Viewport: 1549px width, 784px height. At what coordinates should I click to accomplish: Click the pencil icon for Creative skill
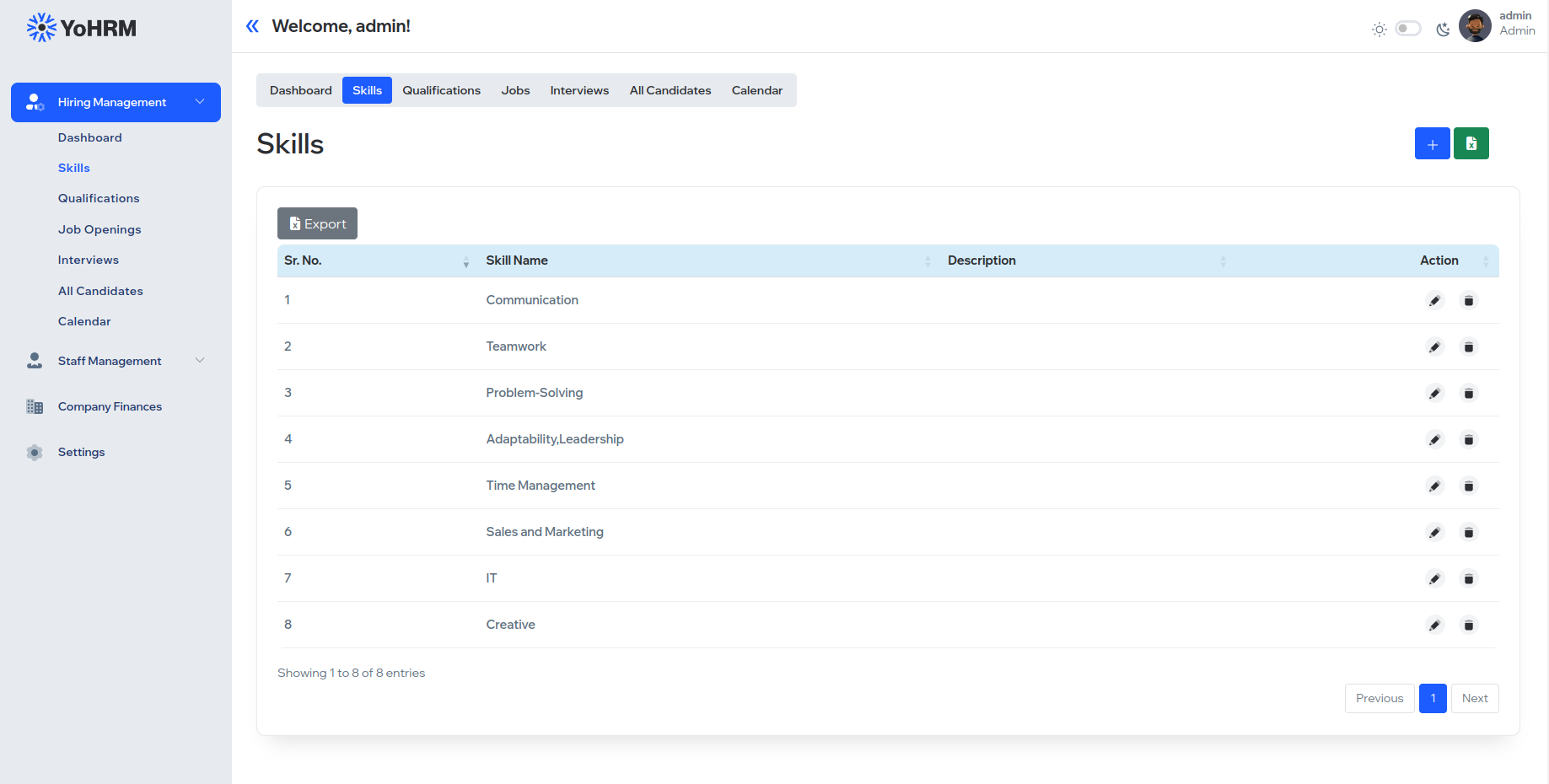click(1434, 626)
